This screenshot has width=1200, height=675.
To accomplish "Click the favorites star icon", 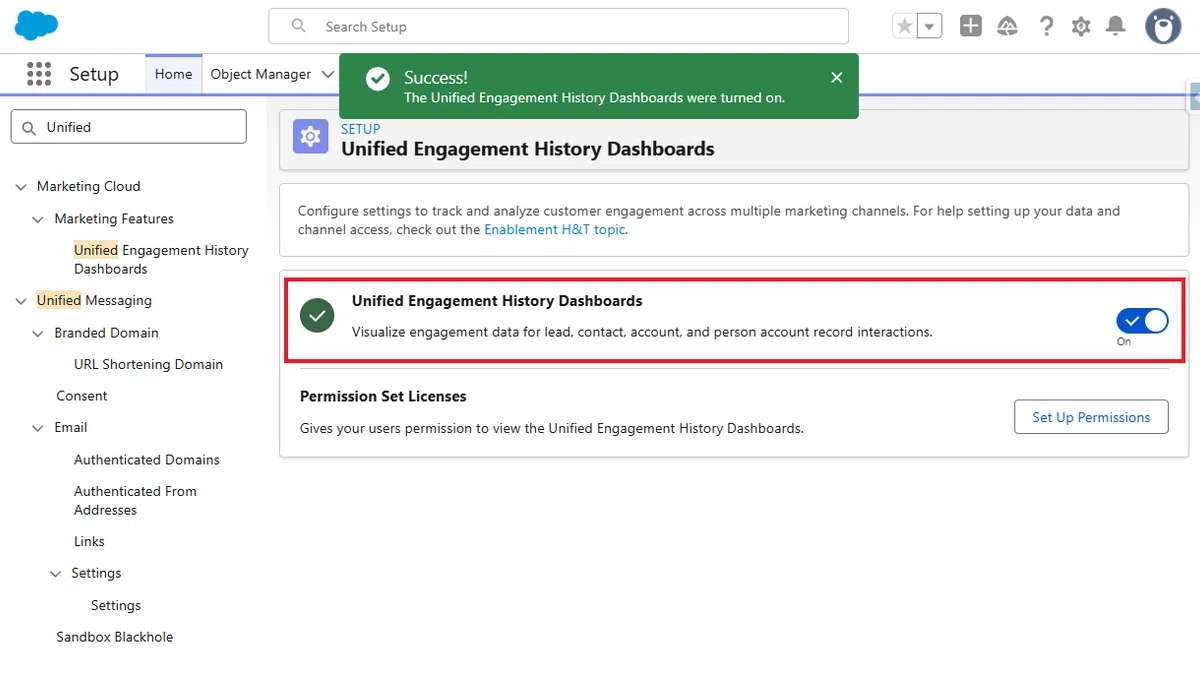I will point(905,27).
